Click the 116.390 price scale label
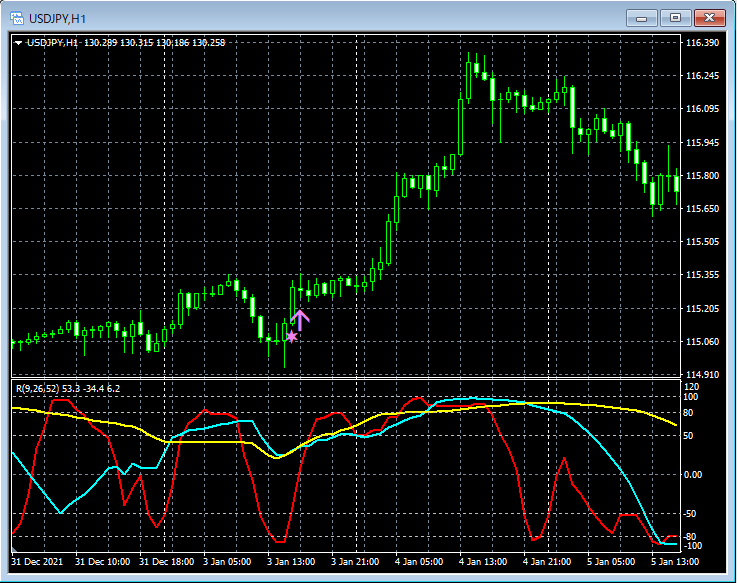The height and width of the screenshot is (583, 738). click(703, 43)
